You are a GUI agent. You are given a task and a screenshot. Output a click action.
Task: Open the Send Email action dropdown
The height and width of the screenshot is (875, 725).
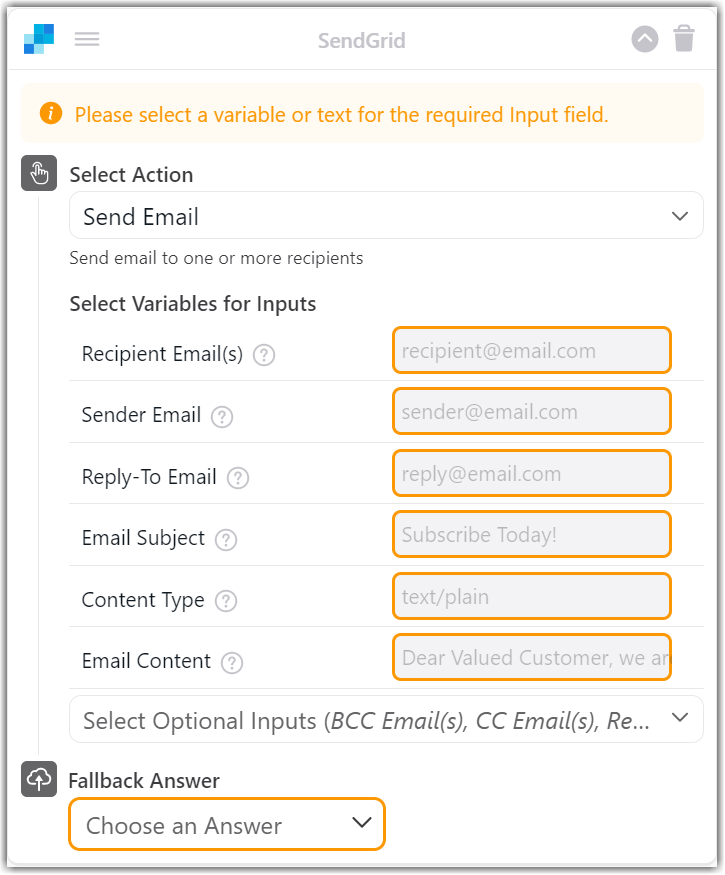[386, 215]
